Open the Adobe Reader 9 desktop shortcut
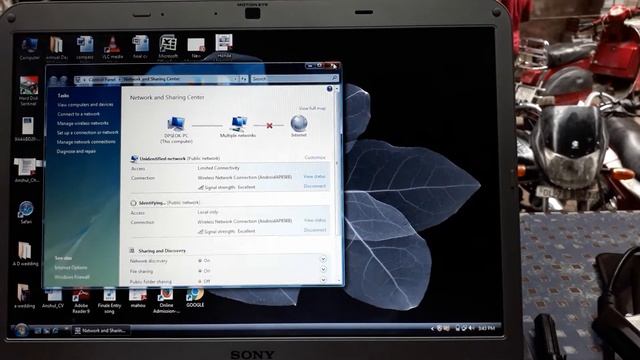The image size is (640, 360). coord(81,300)
